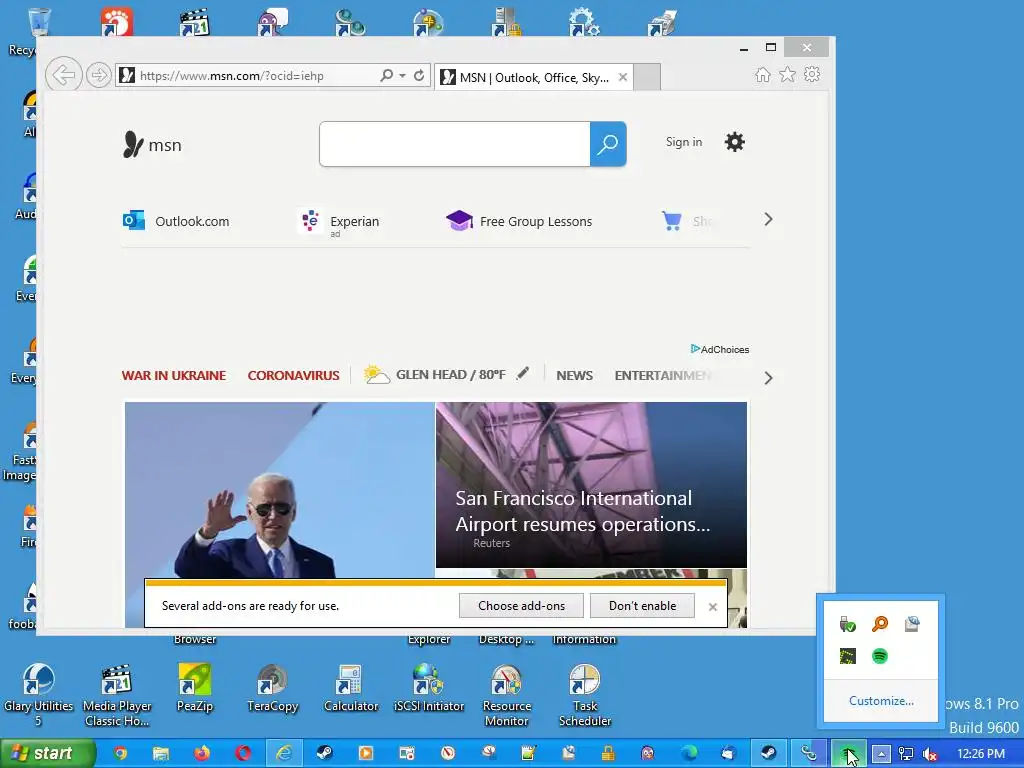The width and height of the screenshot is (1024, 768).
Task: Open the Calculator desktop shortcut
Action: (x=351, y=688)
